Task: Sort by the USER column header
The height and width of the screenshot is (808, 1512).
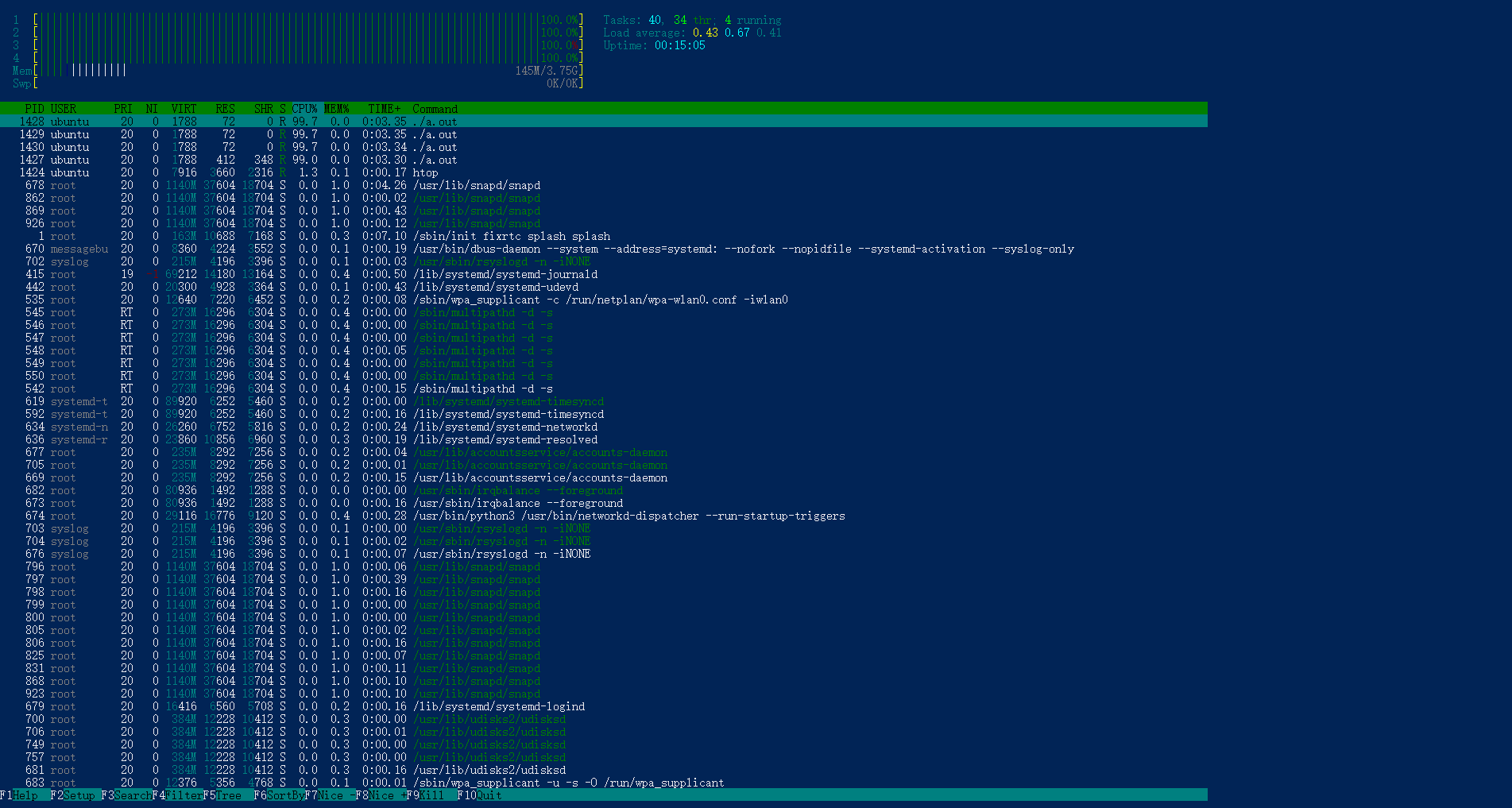Action: coord(64,109)
